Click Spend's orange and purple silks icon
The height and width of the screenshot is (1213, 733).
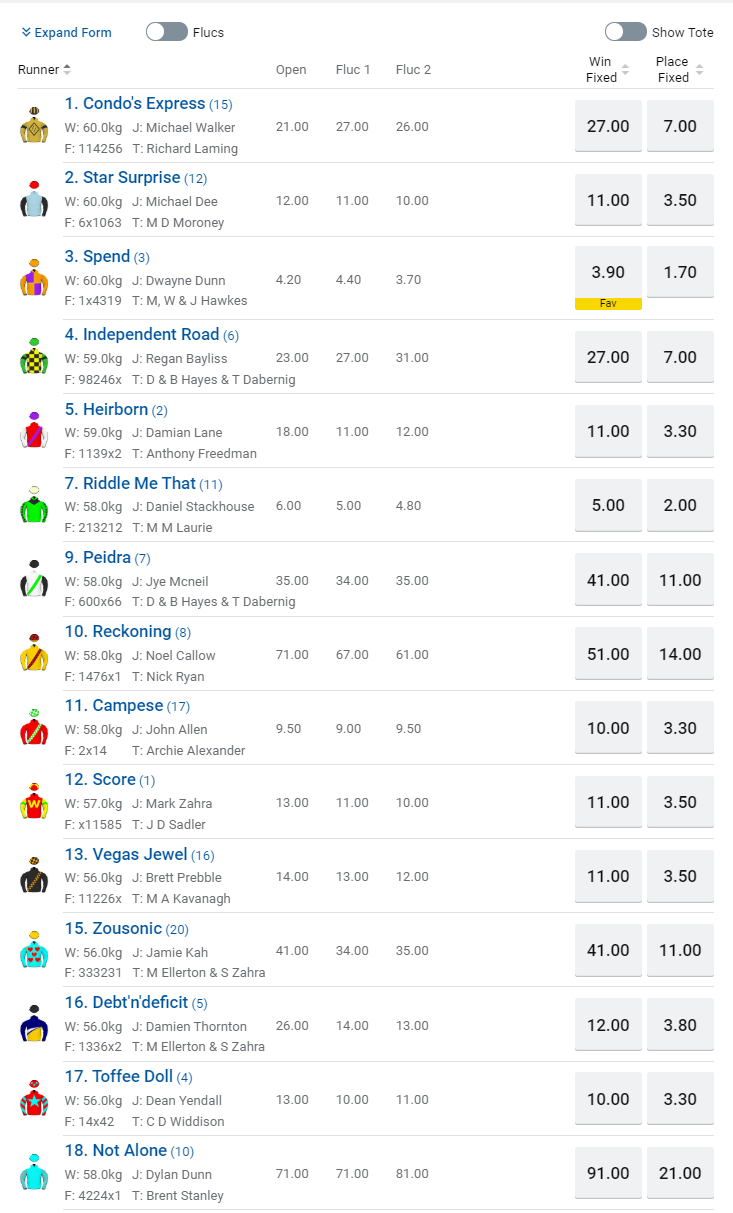35,279
